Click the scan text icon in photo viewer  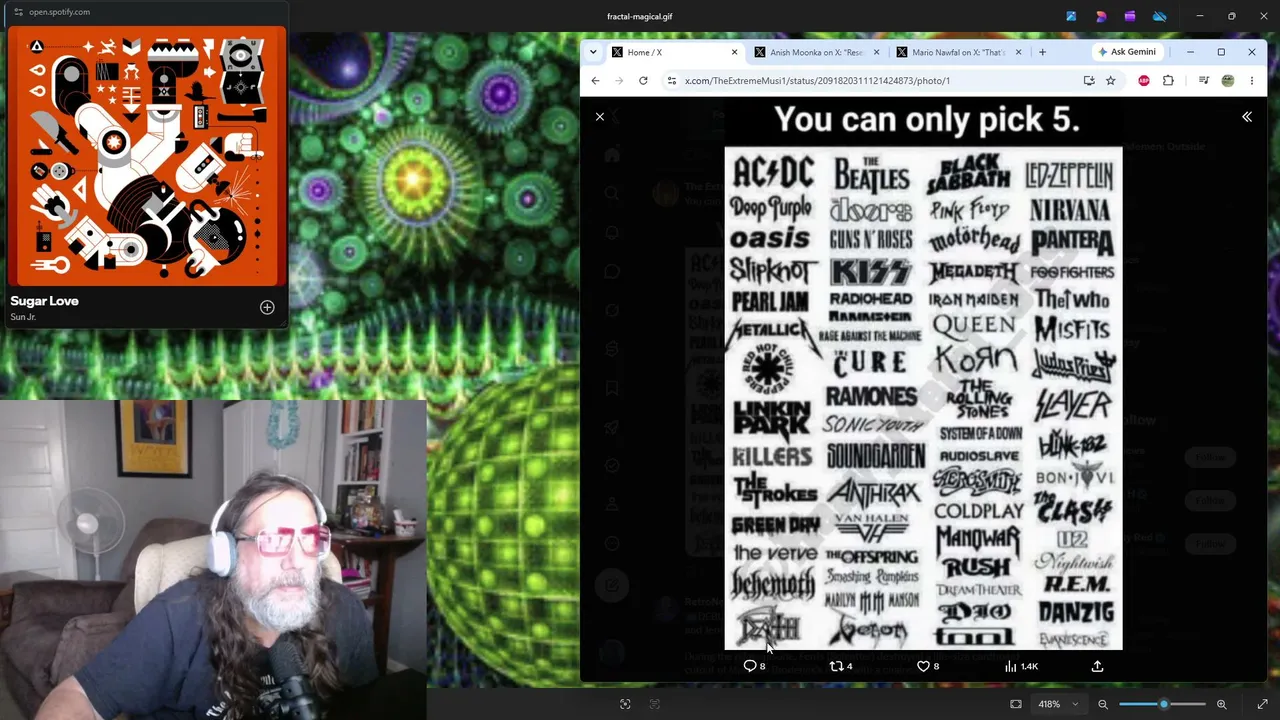(655, 704)
